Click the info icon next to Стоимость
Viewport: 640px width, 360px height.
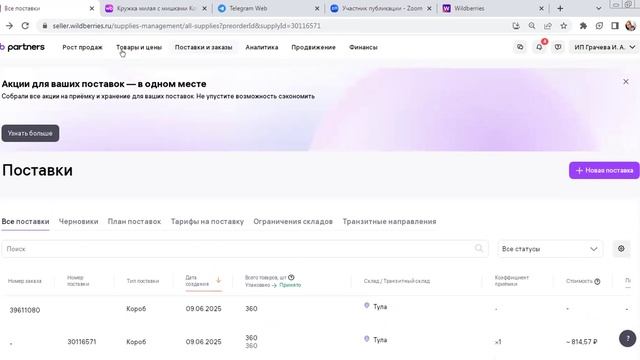point(597,281)
